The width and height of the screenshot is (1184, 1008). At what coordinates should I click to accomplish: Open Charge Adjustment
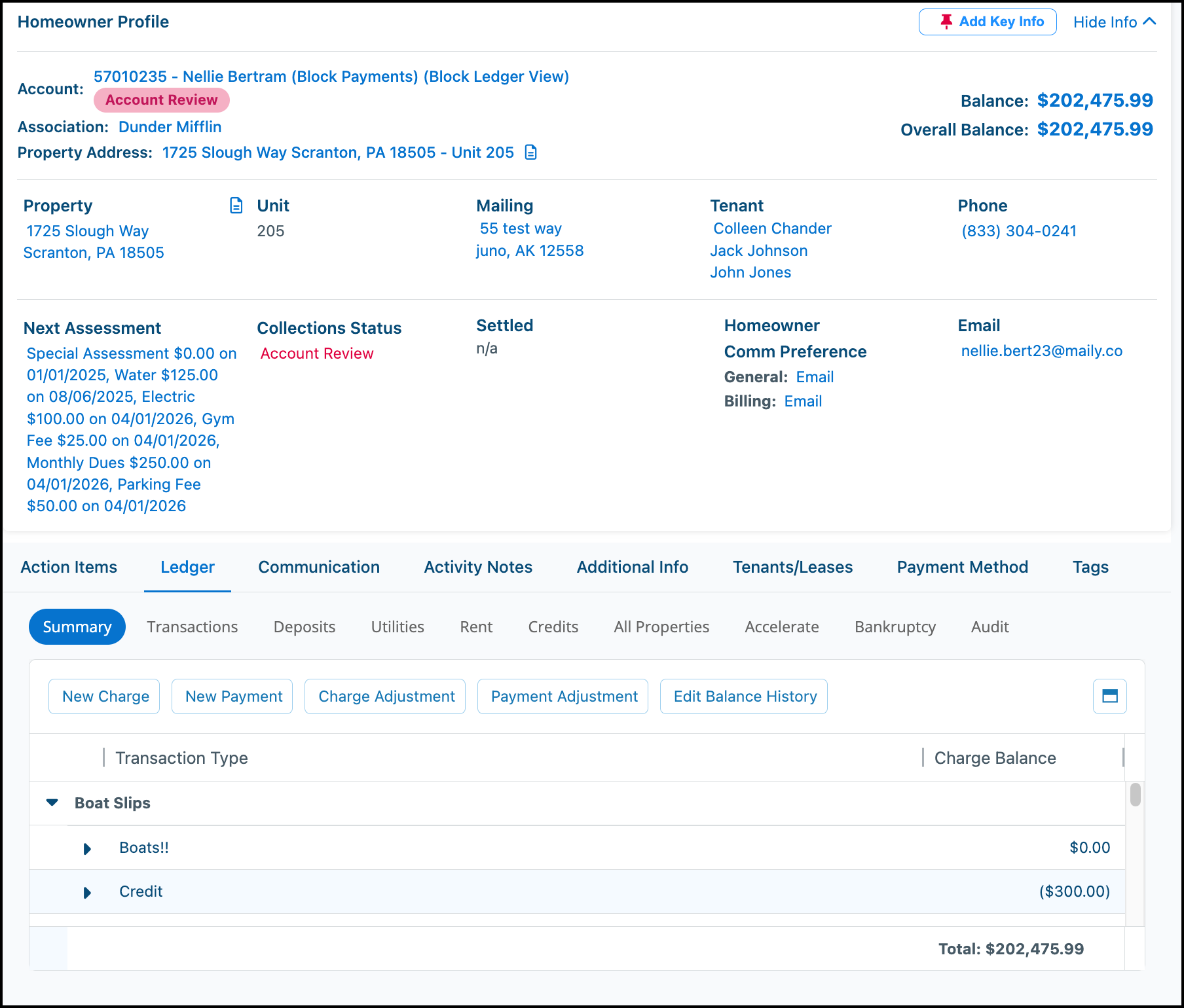386,696
